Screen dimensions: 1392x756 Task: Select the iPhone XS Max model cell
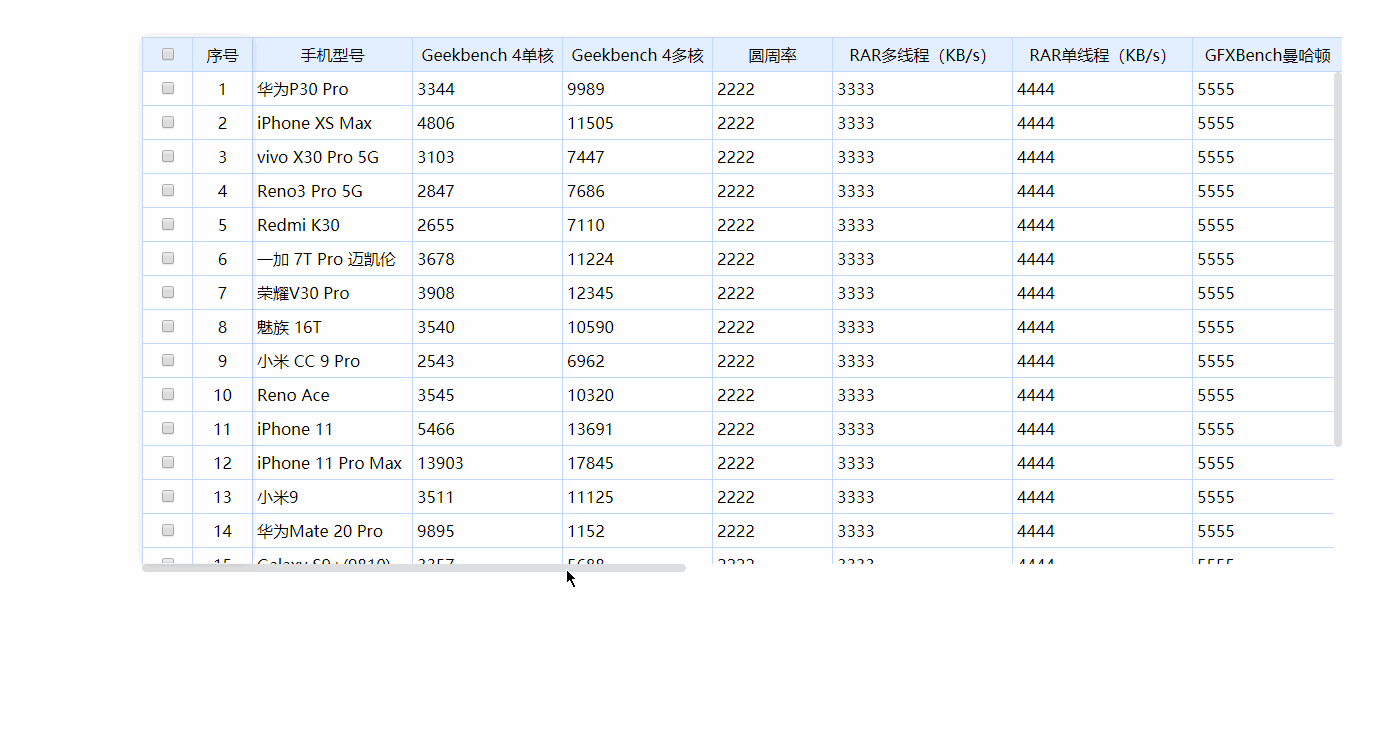point(332,123)
